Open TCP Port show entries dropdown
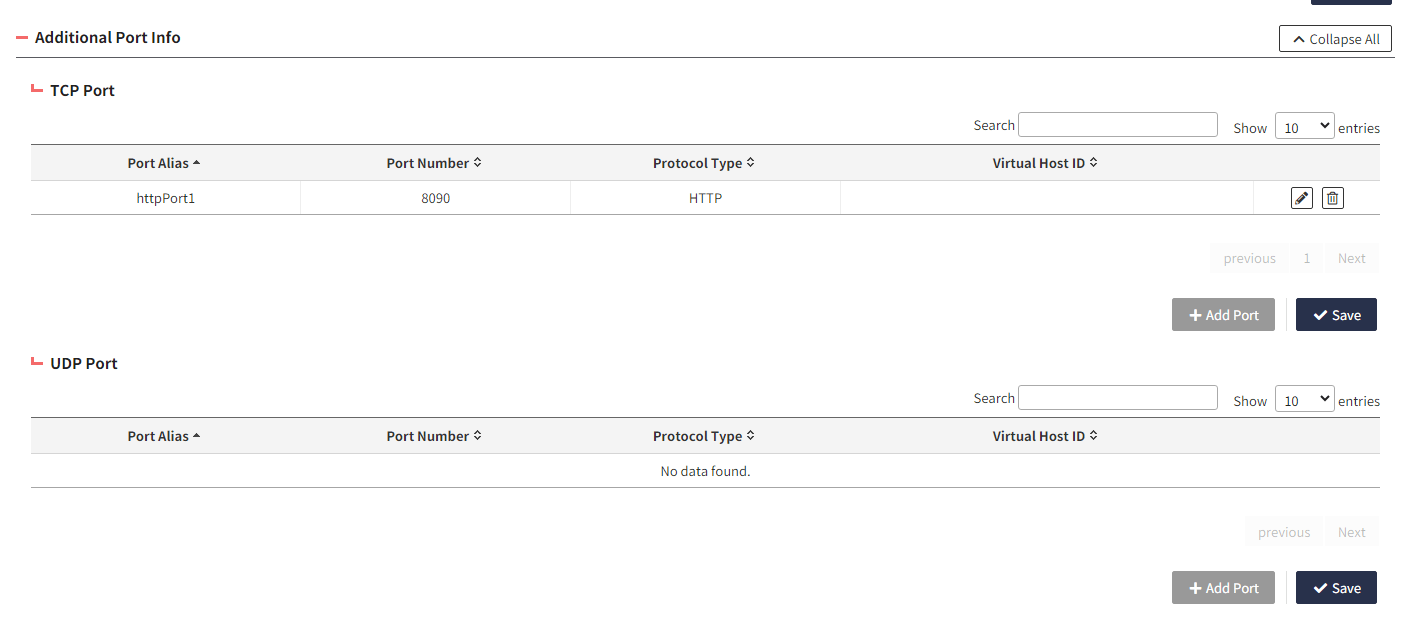 click(1304, 127)
